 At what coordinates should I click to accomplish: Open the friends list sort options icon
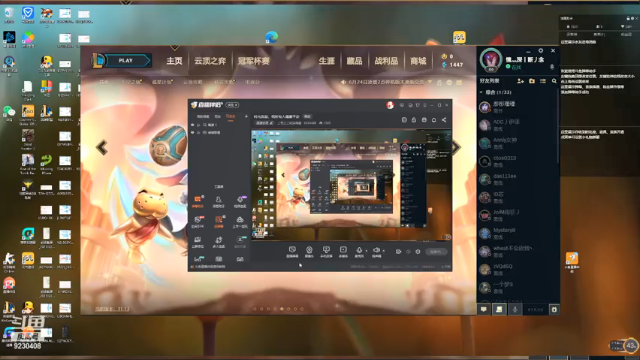click(543, 81)
